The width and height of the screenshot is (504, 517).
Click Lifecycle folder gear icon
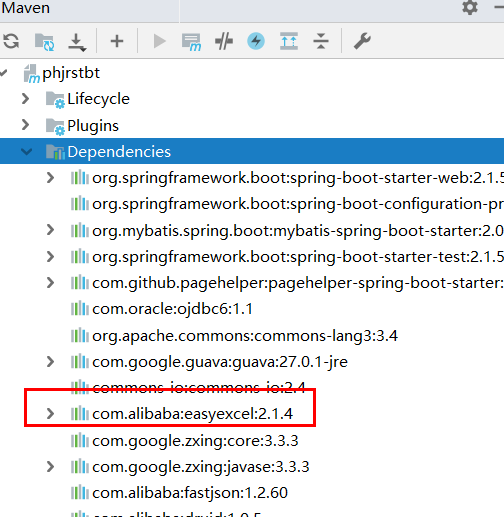[55, 100]
